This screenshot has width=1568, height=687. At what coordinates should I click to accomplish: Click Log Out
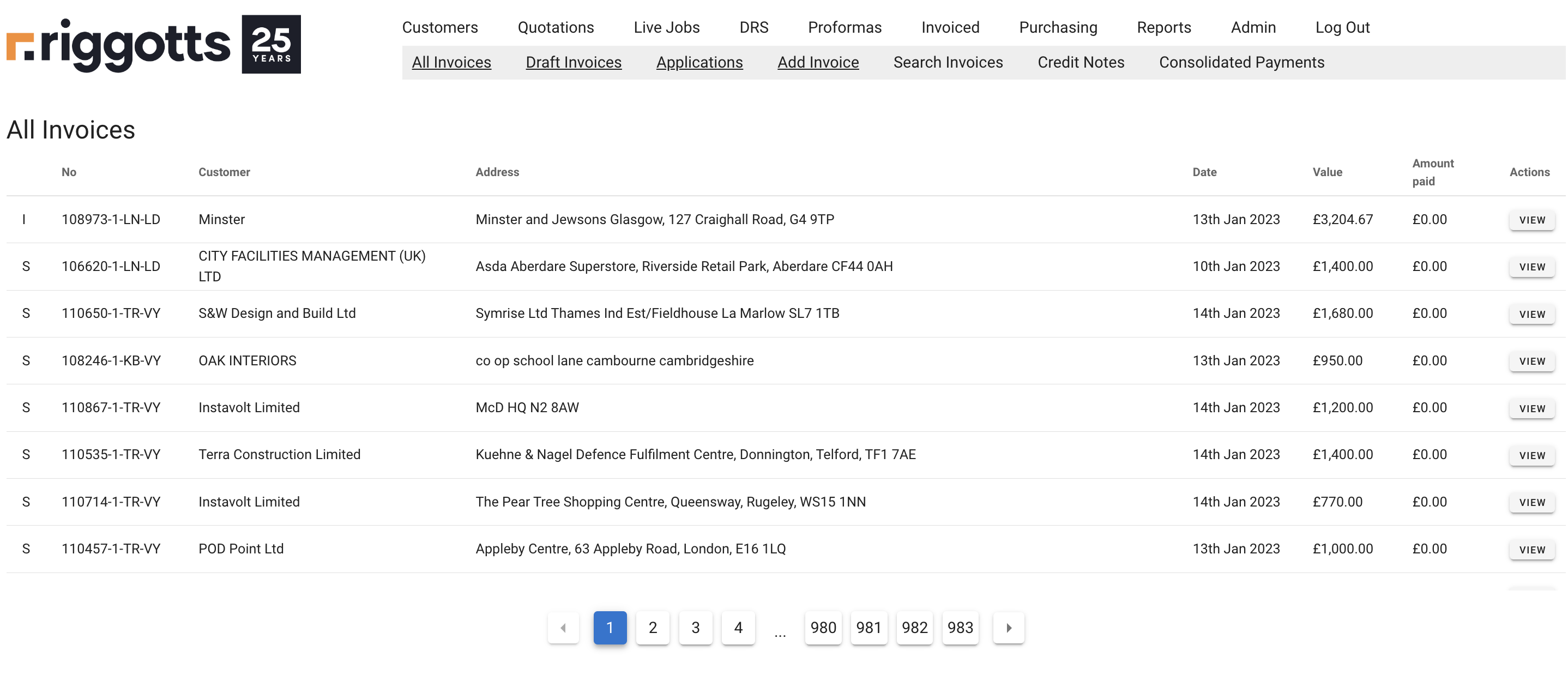point(1342,27)
